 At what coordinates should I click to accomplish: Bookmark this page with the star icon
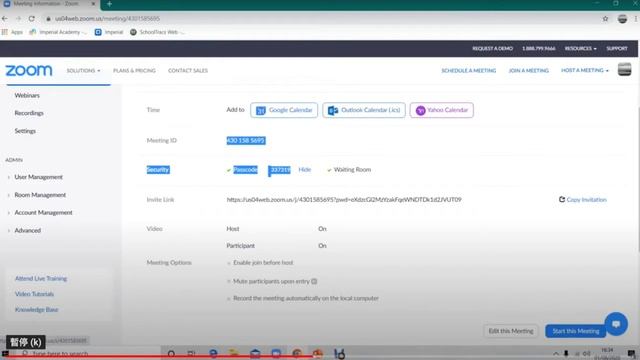[605, 18]
